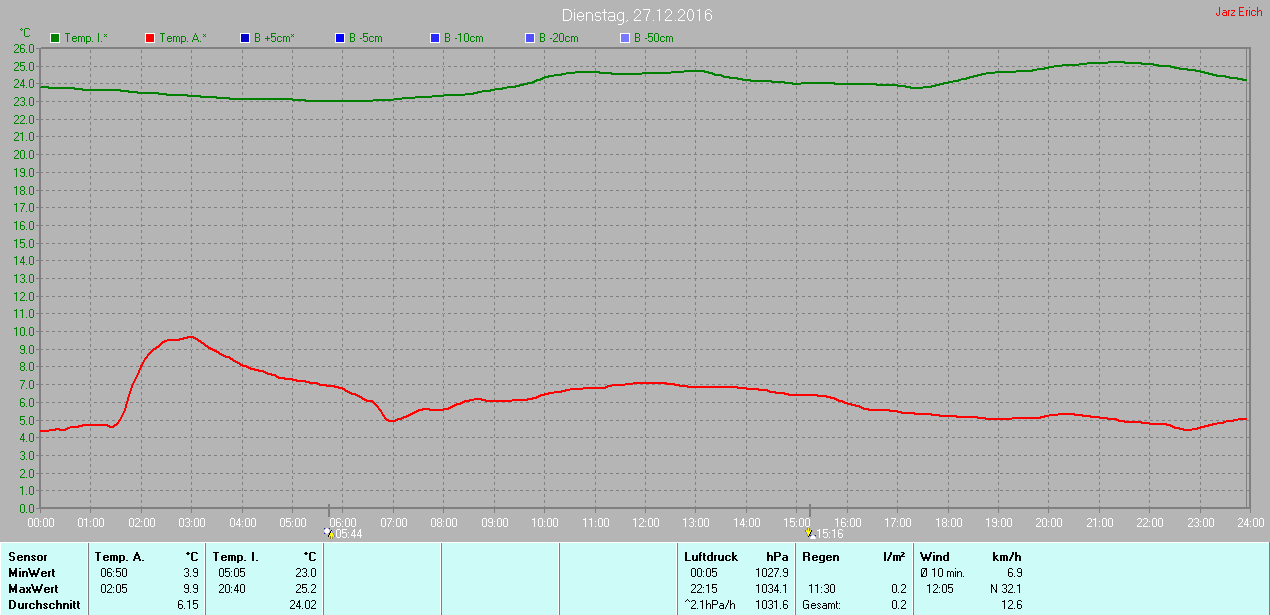Image resolution: width=1270 pixels, height=615 pixels.
Task: Click the Temp. A. column header
Action: point(119,557)
